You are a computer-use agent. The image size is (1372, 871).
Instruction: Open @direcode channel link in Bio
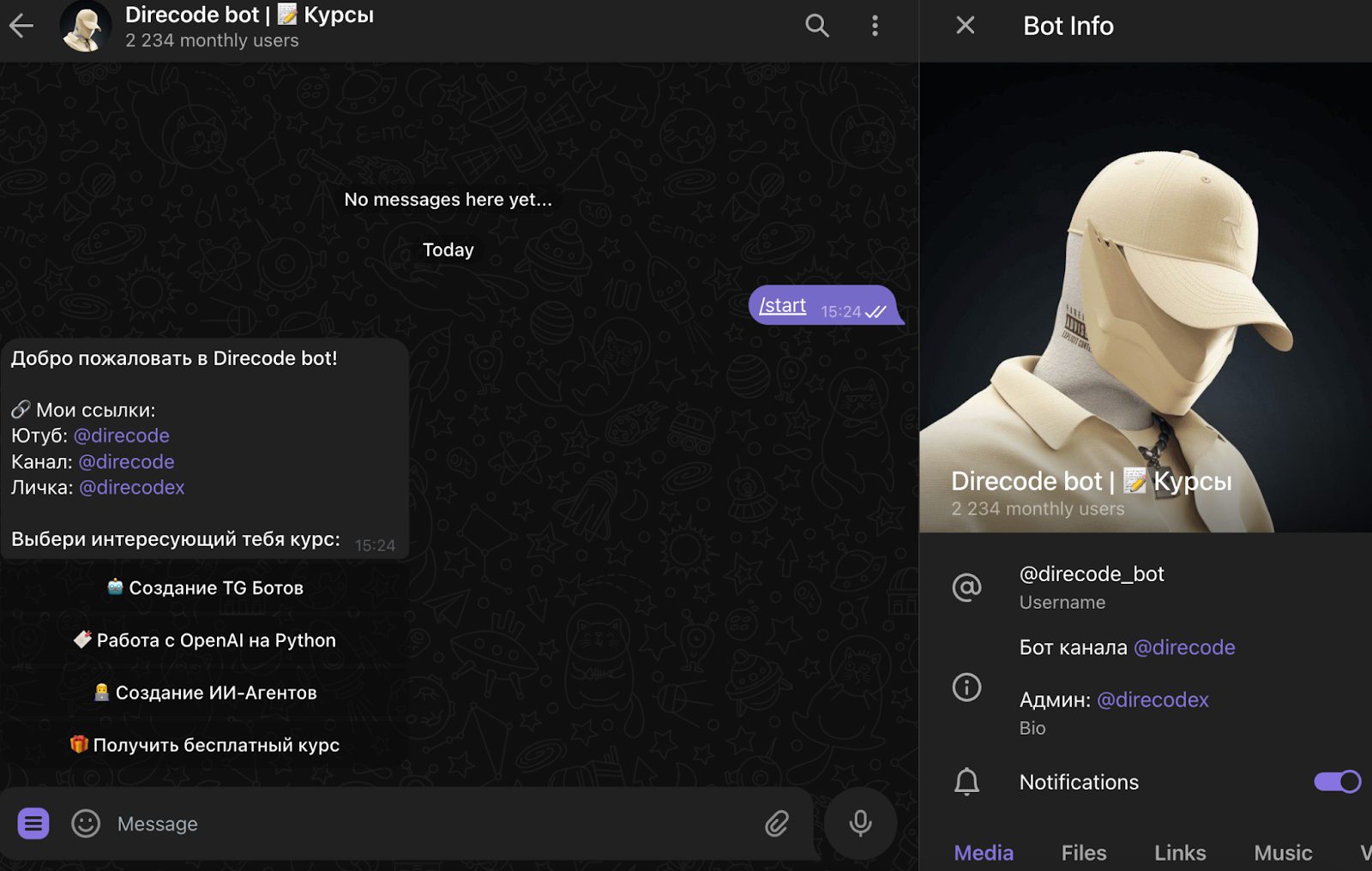point(1184,647)
